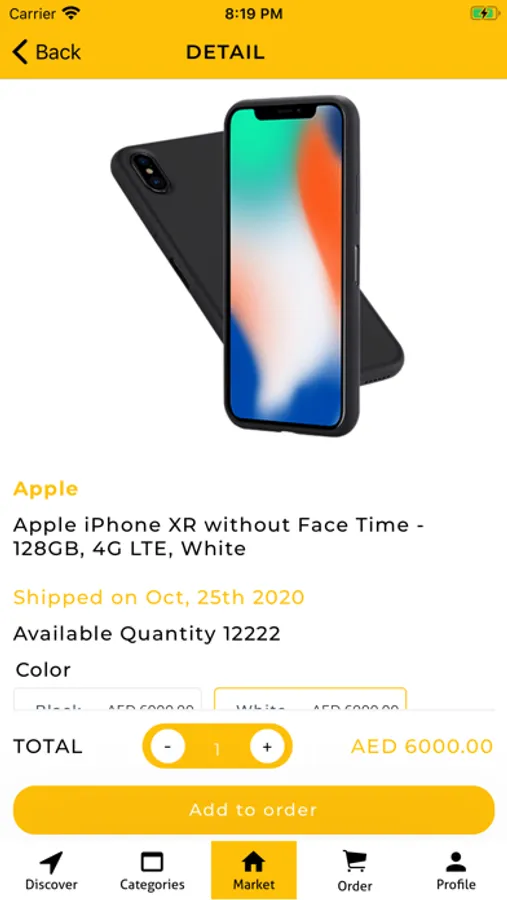Tap the Wi-Fi signal status icon

[71, 13]
